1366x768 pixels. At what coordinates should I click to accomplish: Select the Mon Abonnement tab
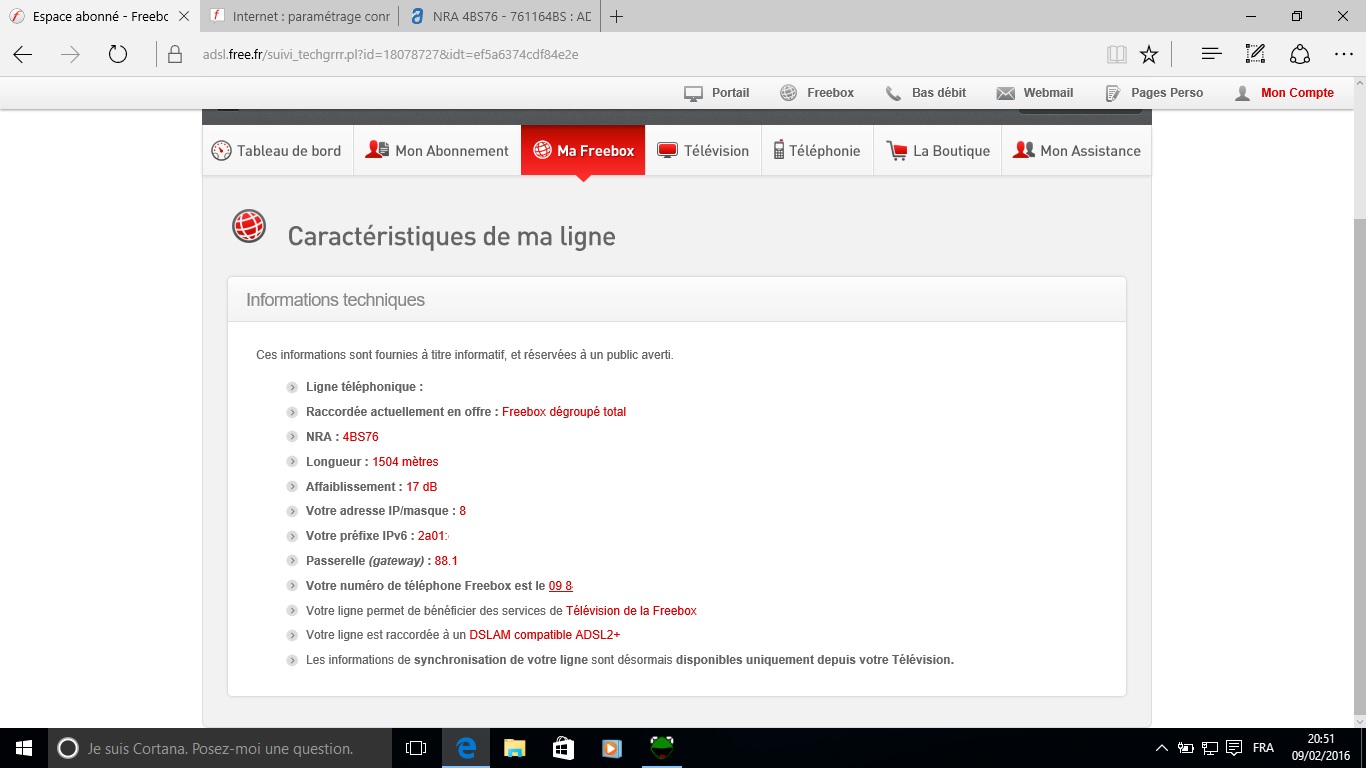coord(437,151)
